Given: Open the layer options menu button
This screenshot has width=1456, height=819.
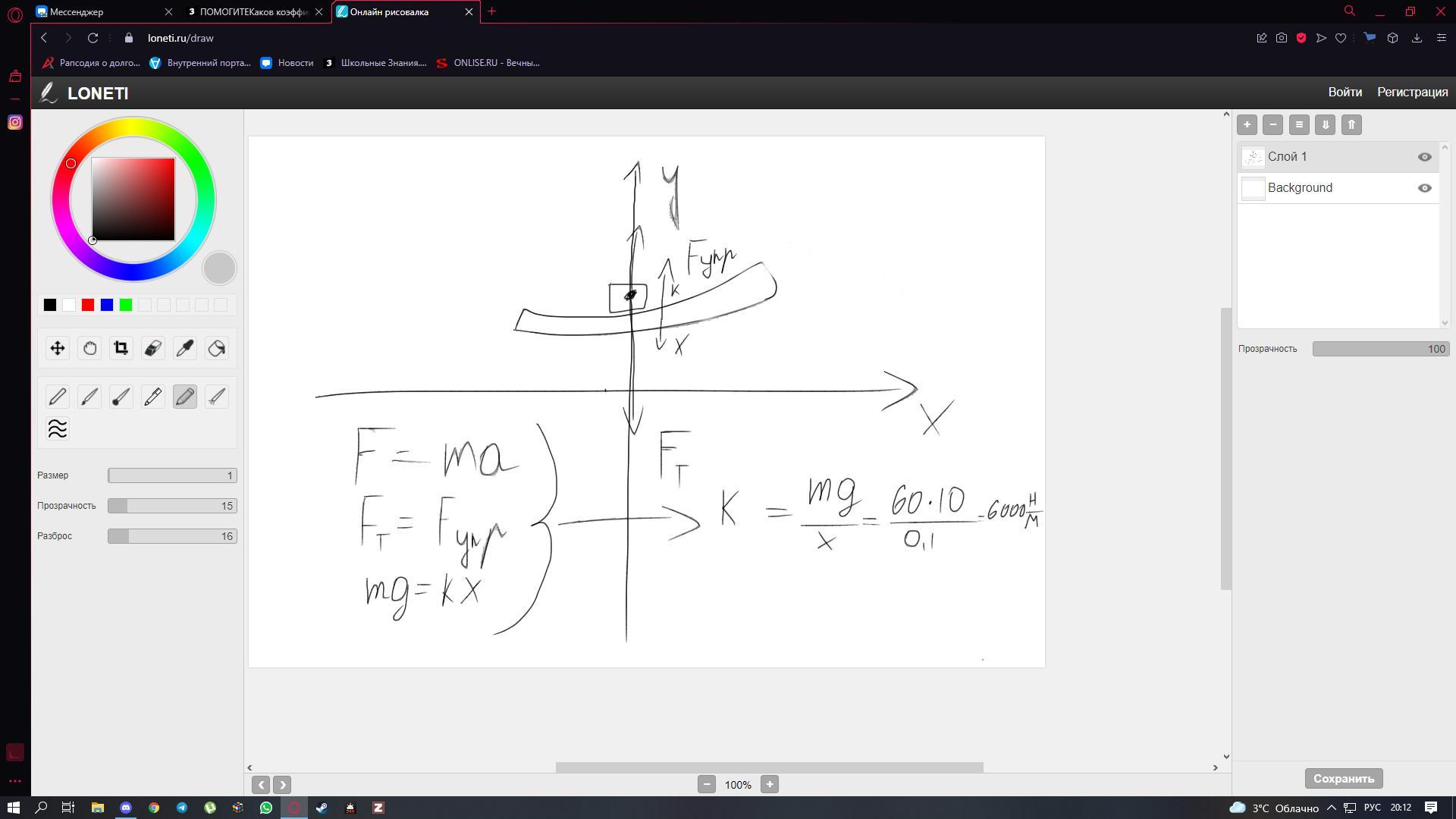Looking at the screenshot, I should 1299,124.
